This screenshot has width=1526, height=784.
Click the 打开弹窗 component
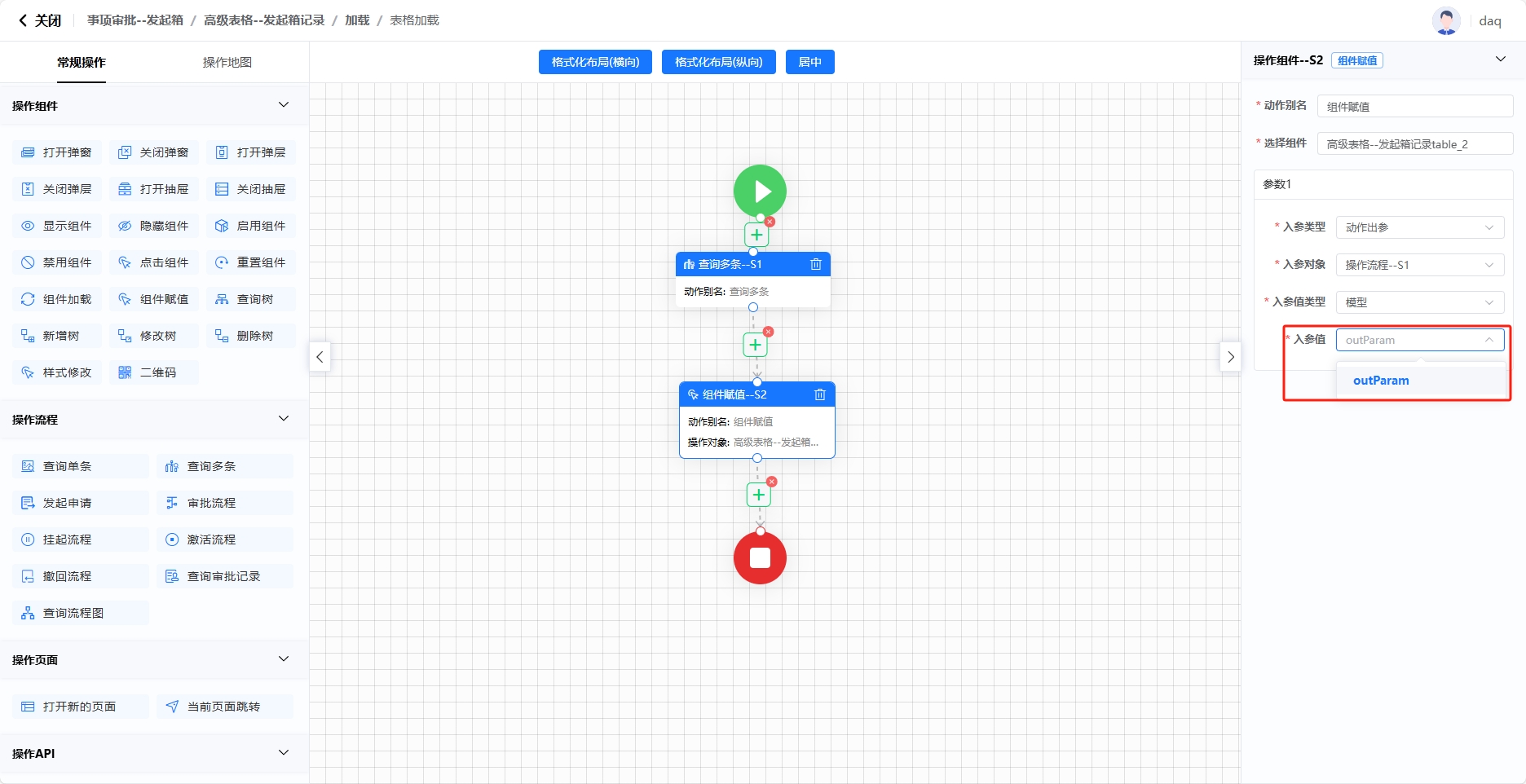coord(57,152)
